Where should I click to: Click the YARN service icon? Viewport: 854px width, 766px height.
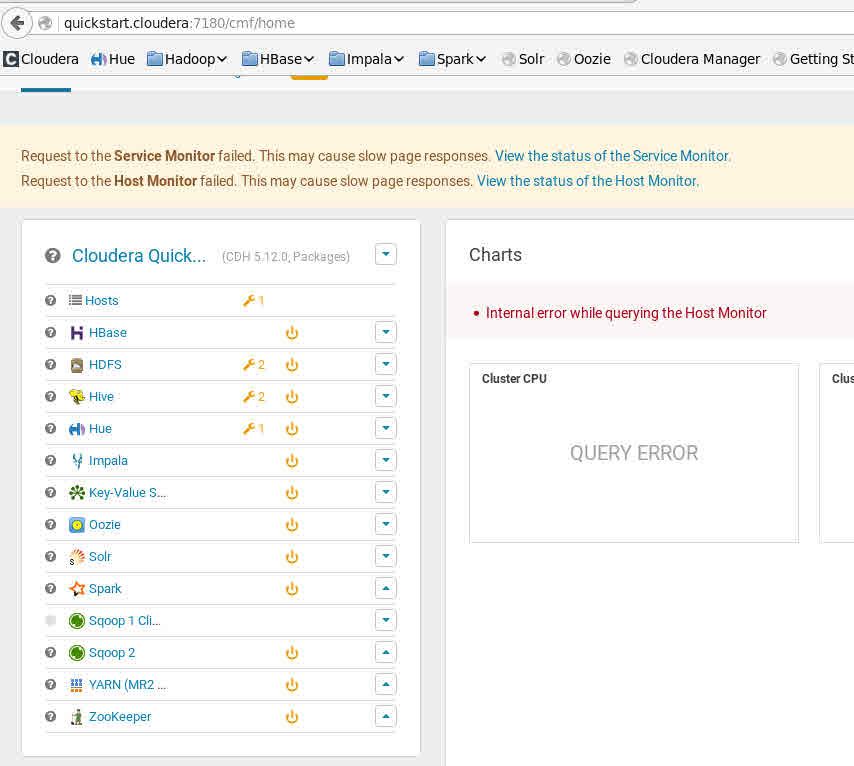click(77, 685)
